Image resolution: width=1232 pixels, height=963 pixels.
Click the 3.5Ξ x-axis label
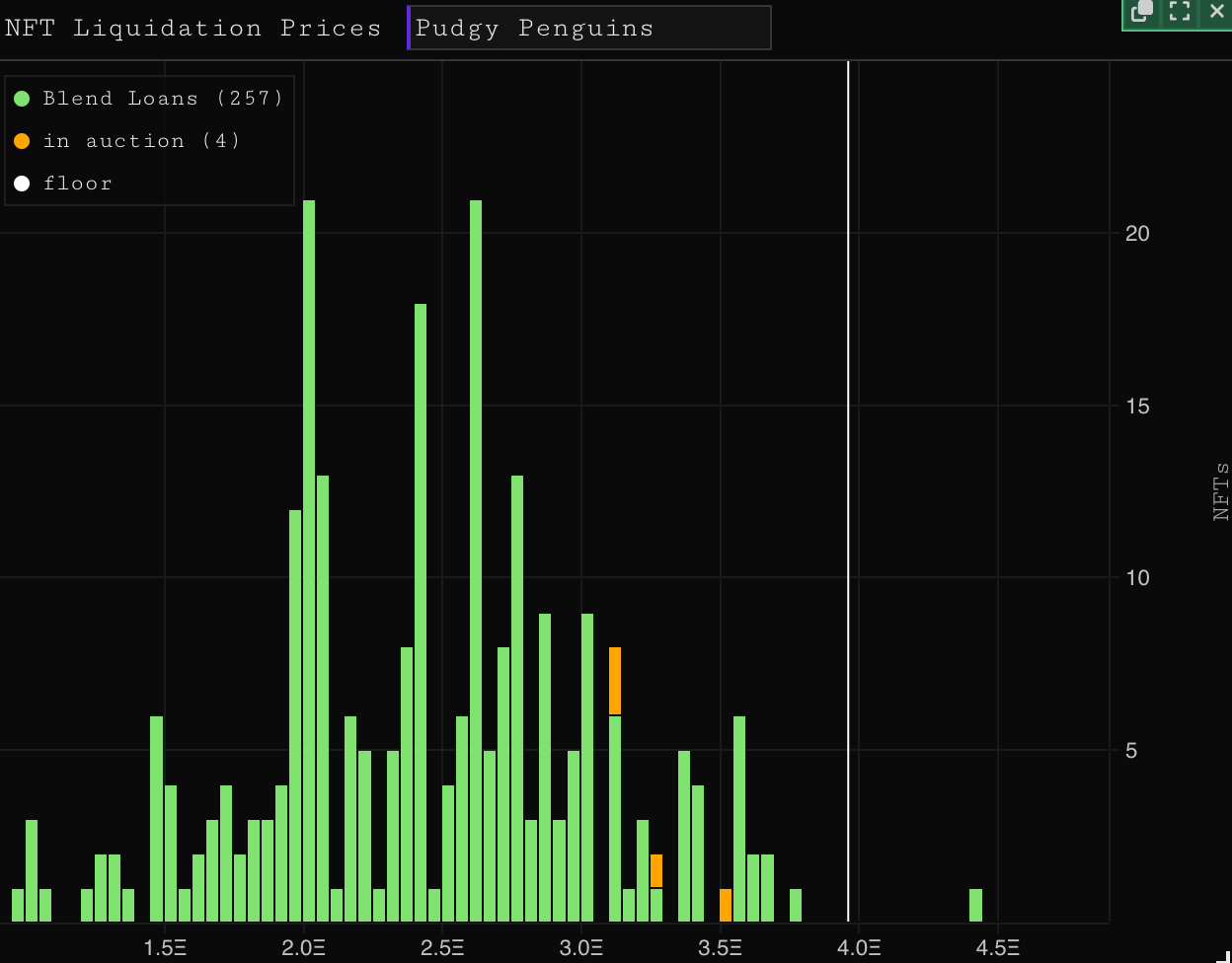[x=721, y=948]
